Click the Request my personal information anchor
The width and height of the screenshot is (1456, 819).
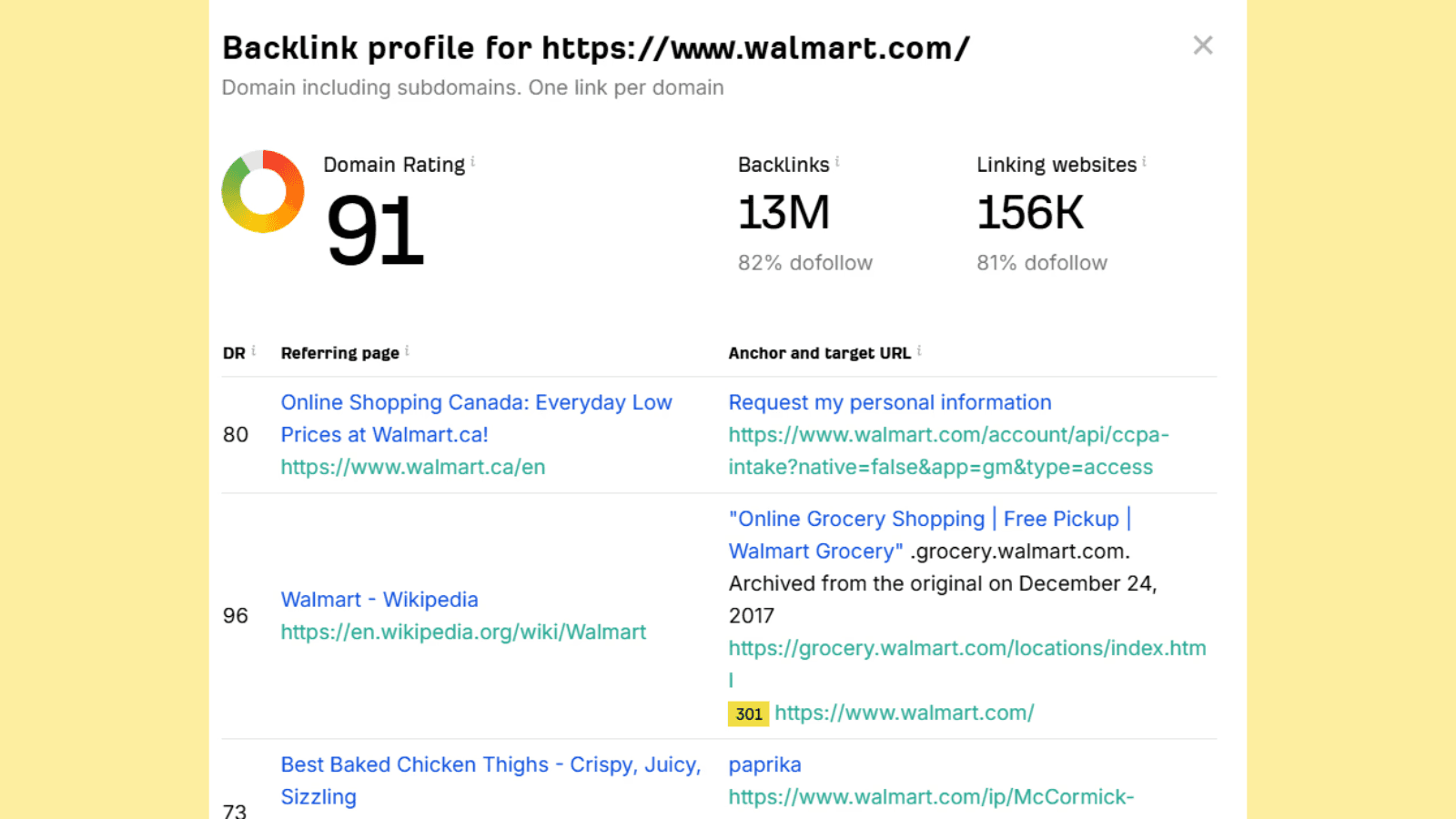pos(890,402)
